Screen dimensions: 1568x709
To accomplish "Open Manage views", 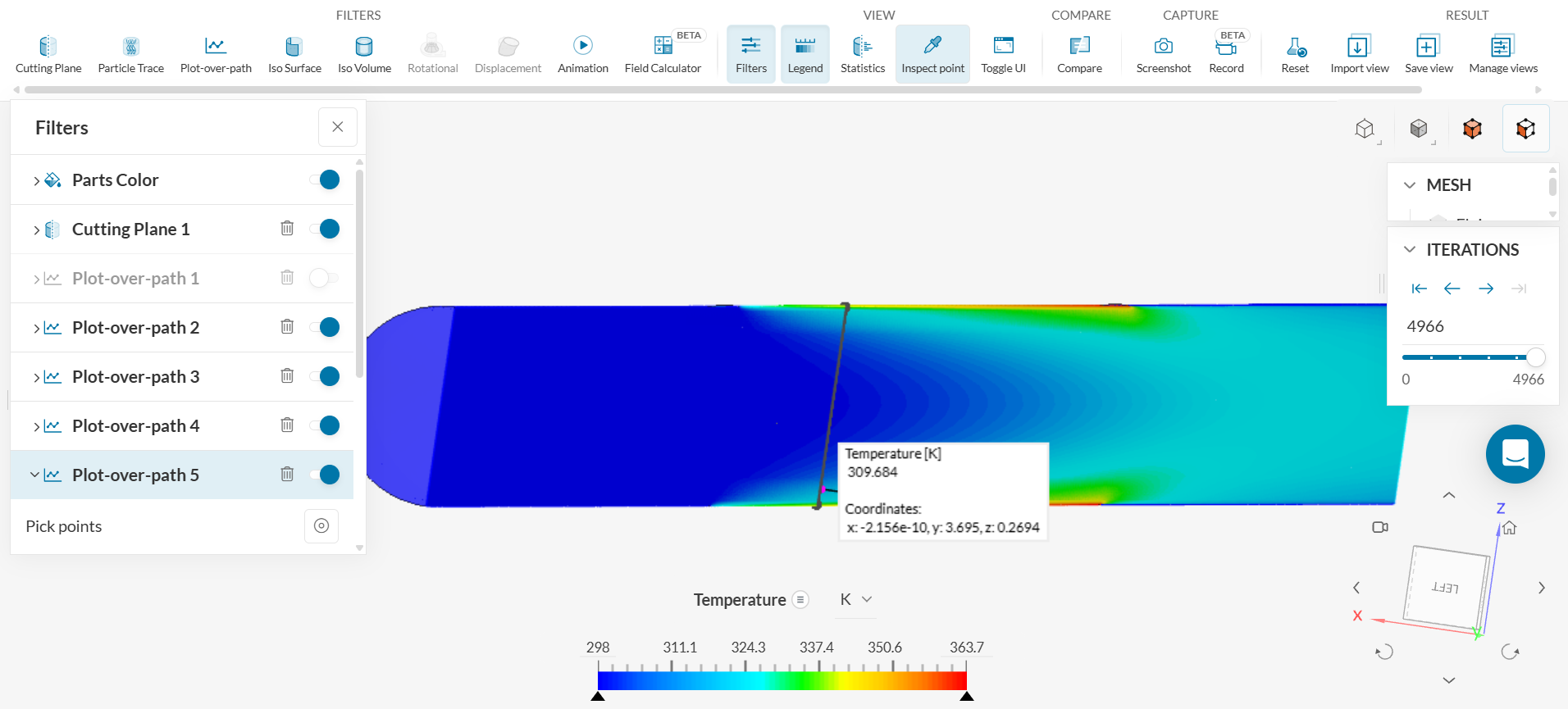I will [1503, 54].
